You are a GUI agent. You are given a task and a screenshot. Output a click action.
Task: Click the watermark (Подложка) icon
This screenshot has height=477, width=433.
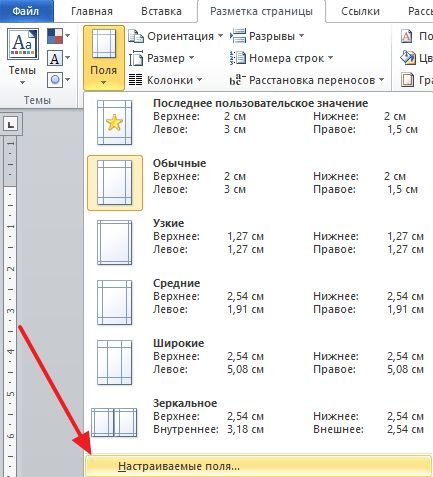click(x=406, y=36)
